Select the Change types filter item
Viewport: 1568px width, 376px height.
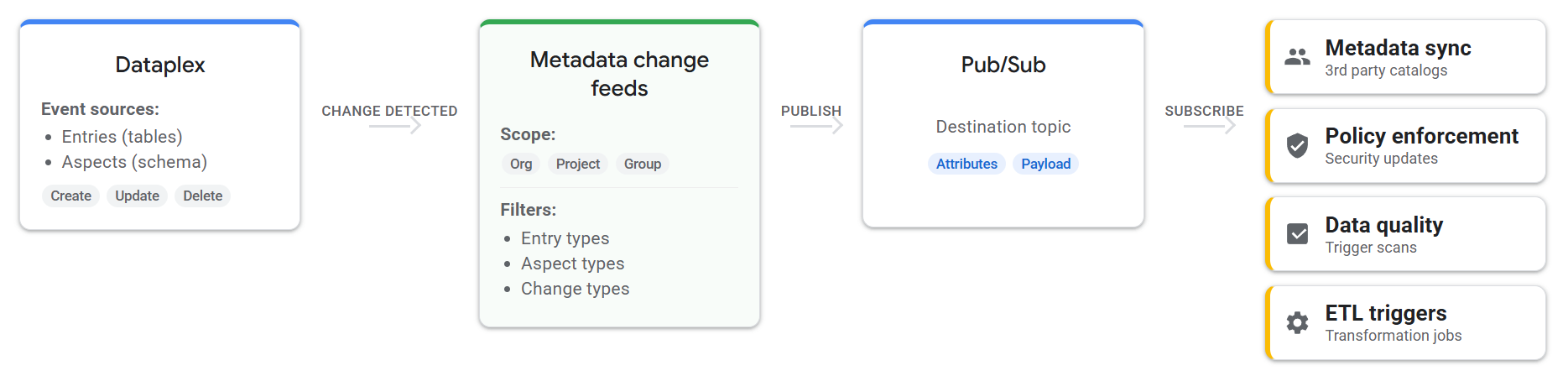tap(575, 289)
